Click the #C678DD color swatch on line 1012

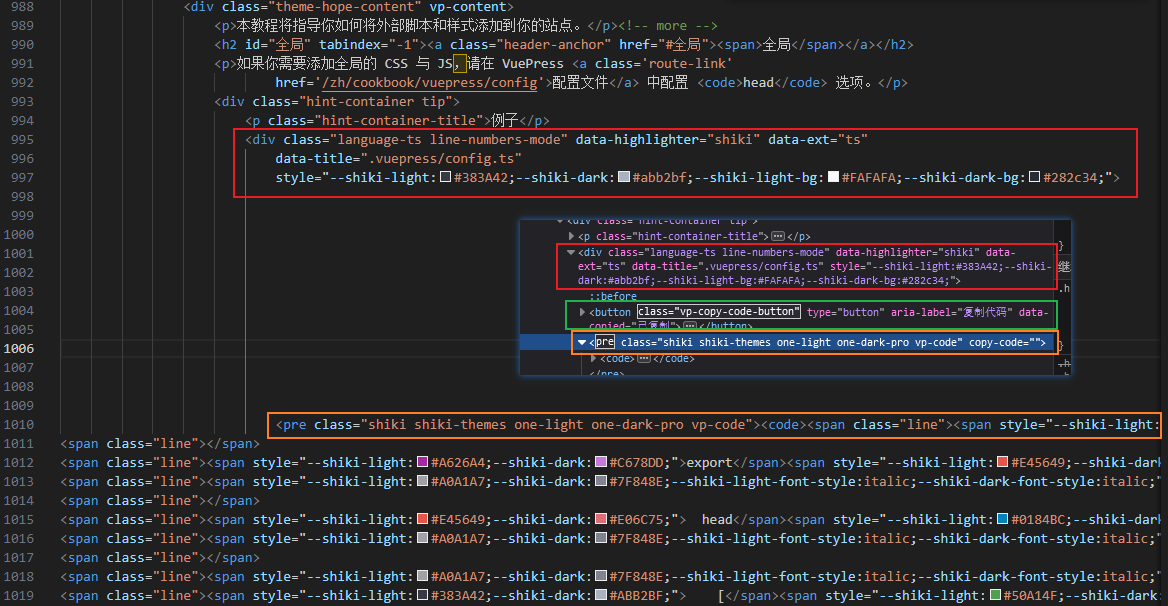(x=600, y=462)
